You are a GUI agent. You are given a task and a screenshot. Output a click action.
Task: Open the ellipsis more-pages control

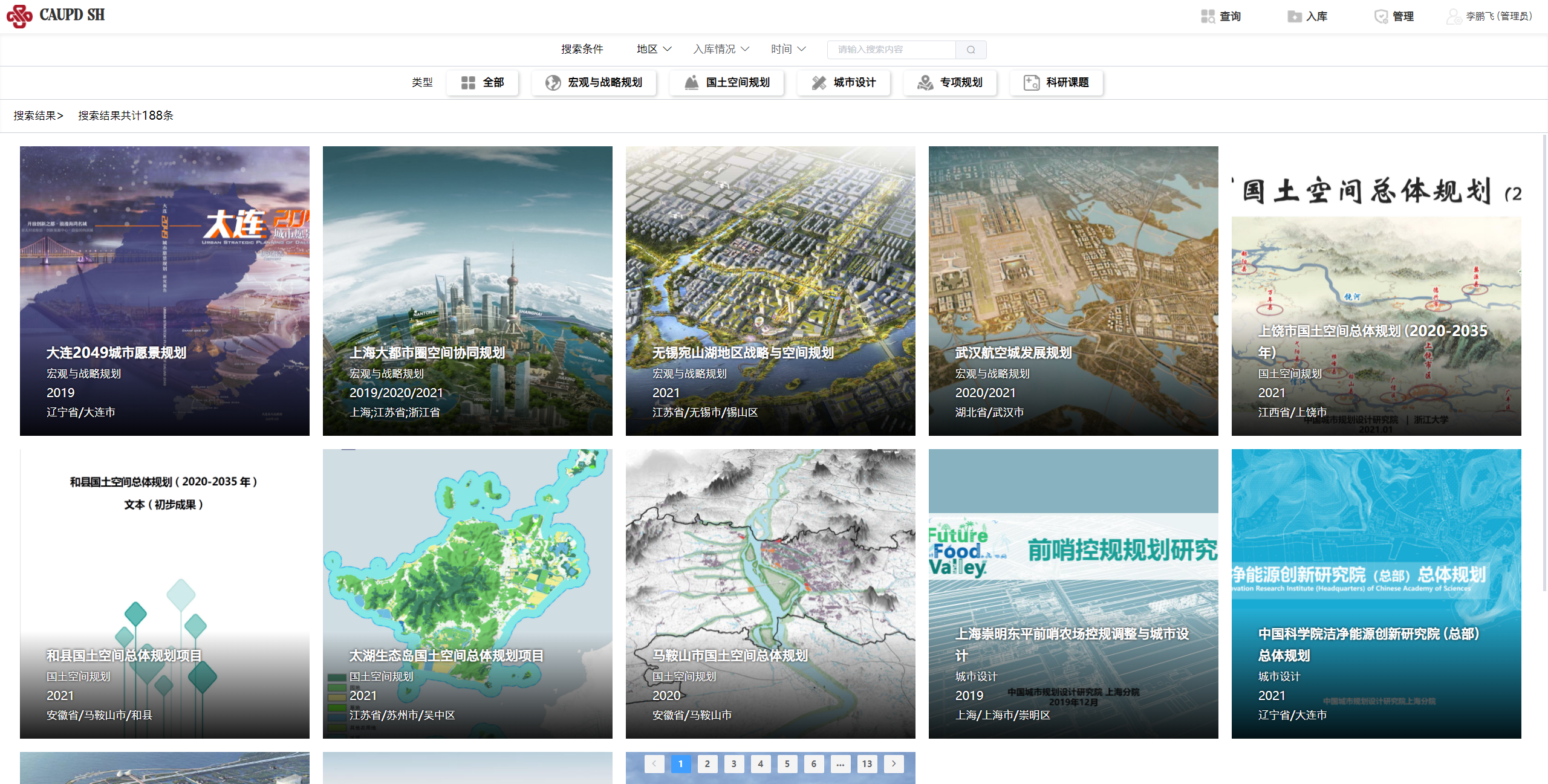[841, 763]
